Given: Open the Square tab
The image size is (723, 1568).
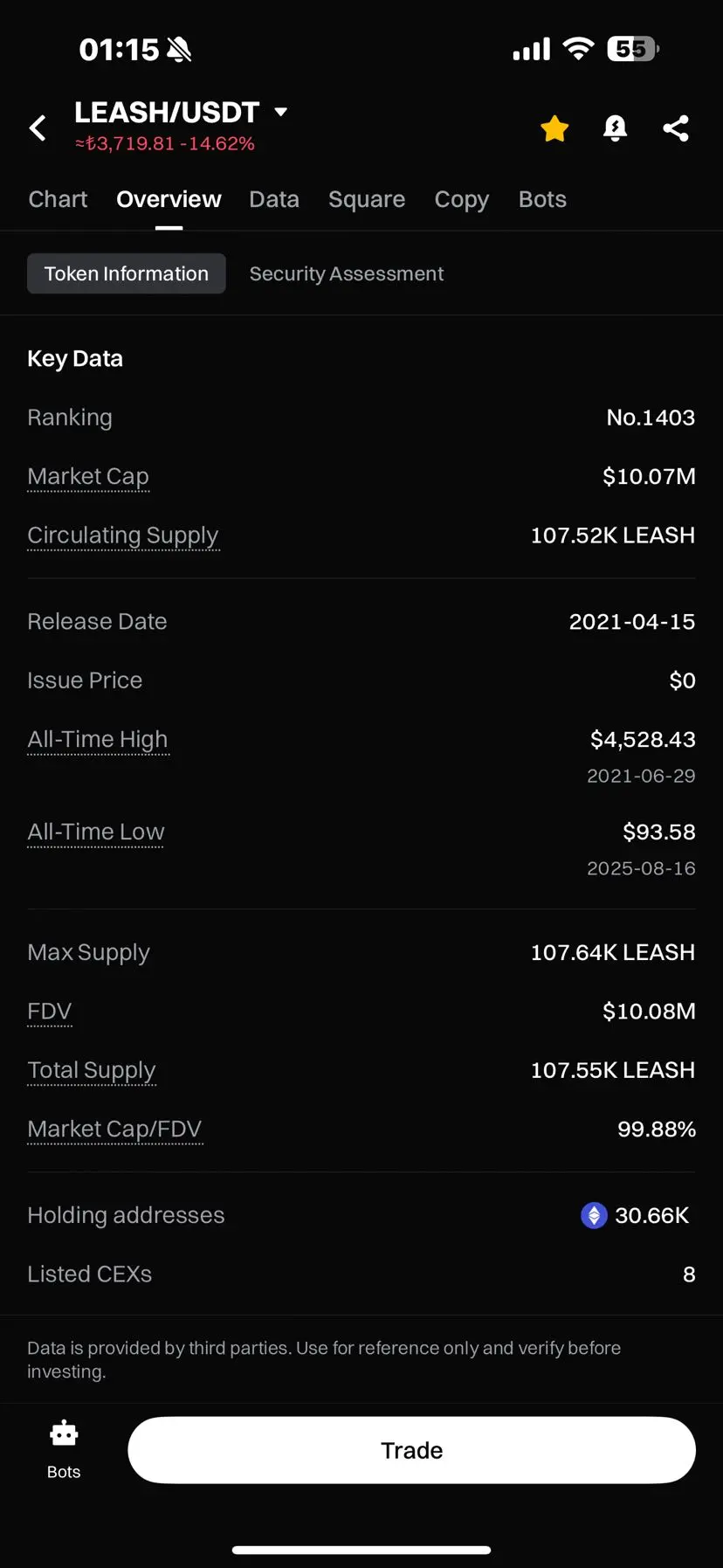Looking at the screenshot, I should click(x=367, y=199).
